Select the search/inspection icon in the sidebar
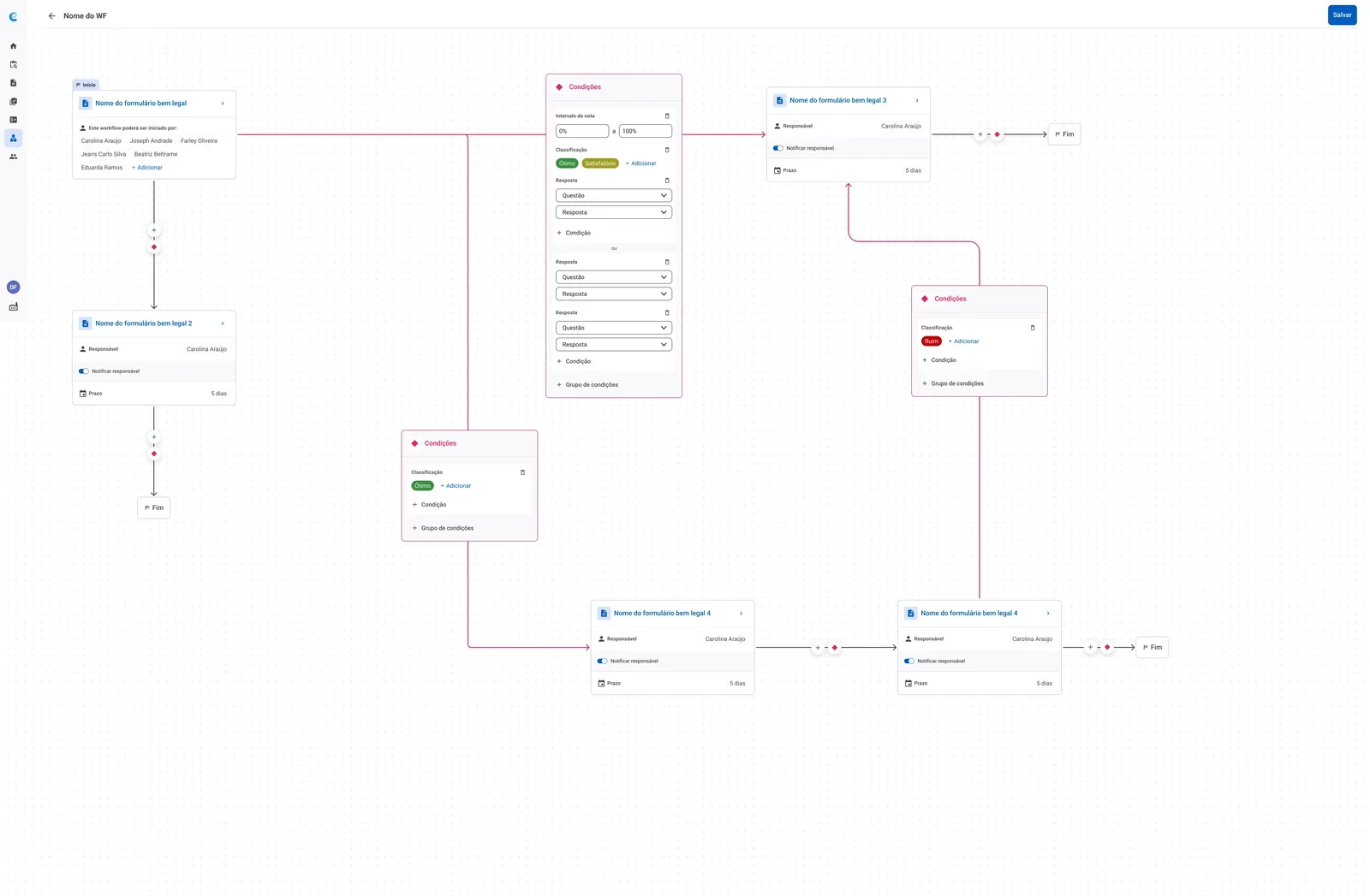Viewport: 1370px width, 896px height. point(13,64)
